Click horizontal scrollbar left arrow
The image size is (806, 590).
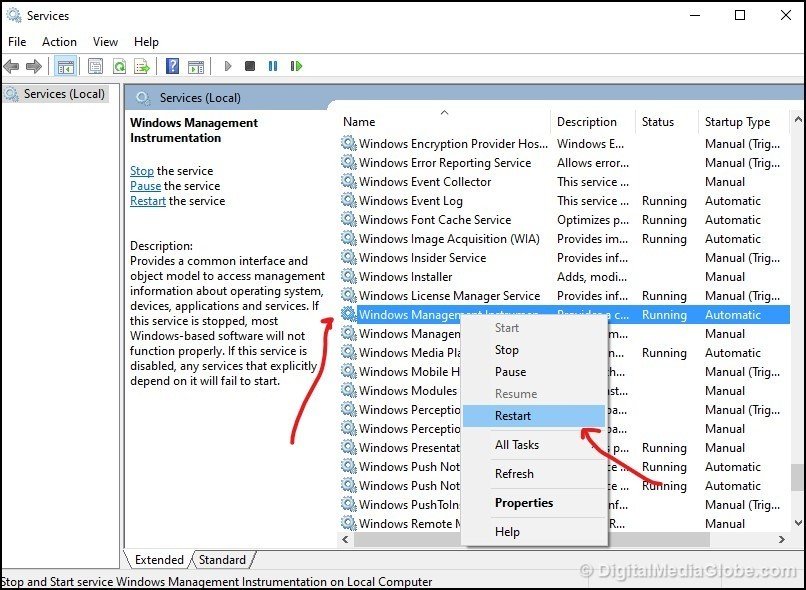coord(345,540)
